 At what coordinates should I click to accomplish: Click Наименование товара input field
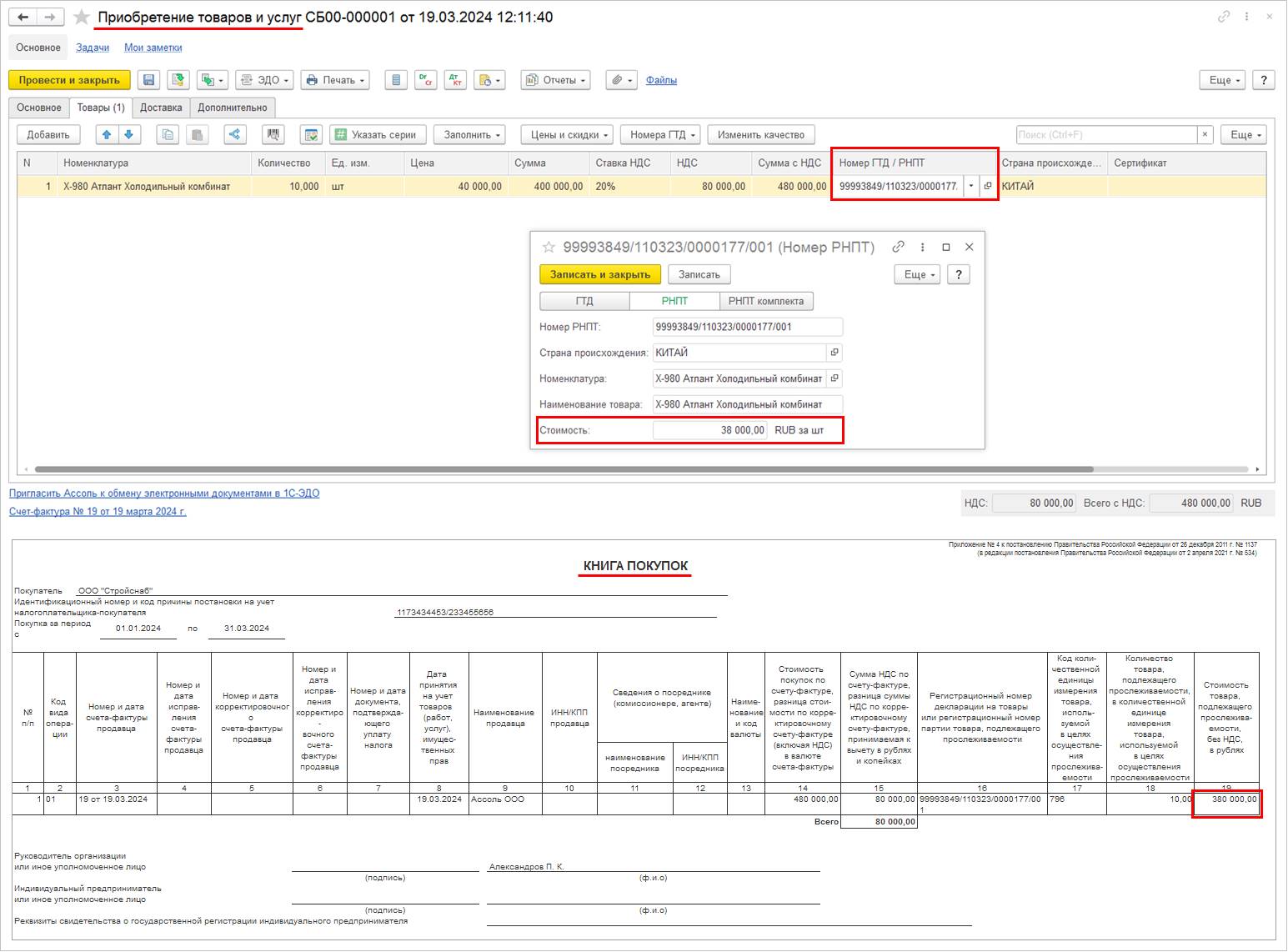(748, 404)
